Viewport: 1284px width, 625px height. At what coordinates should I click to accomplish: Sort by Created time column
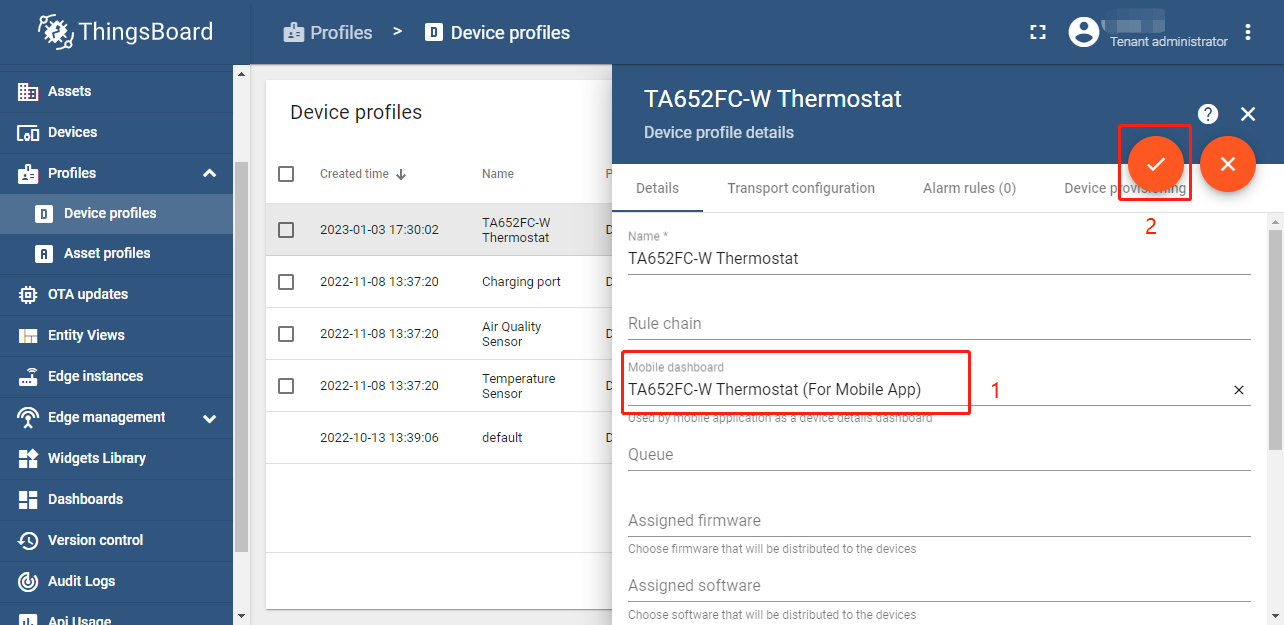(363, 174)
